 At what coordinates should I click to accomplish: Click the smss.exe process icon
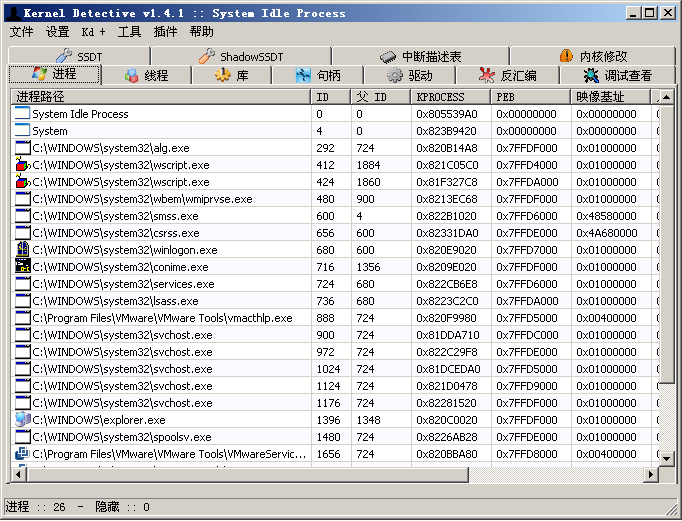(23, 216)
